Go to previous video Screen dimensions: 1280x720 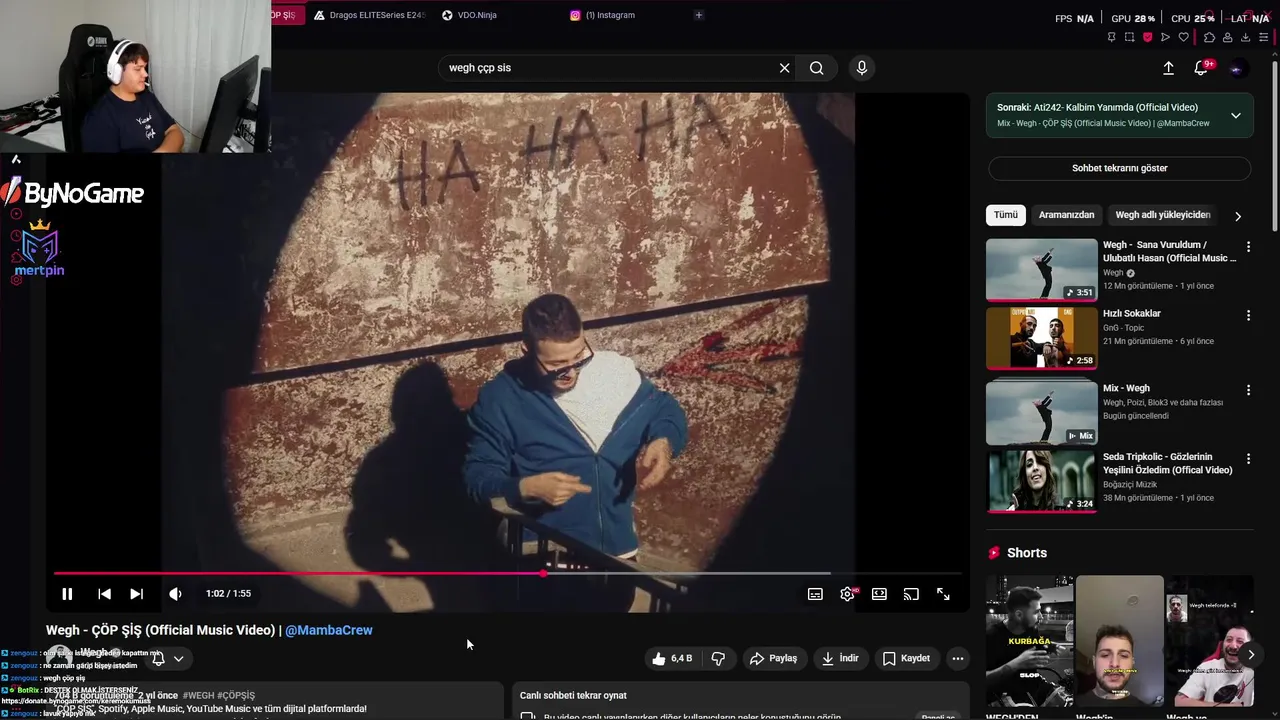[x=104, y=594]
